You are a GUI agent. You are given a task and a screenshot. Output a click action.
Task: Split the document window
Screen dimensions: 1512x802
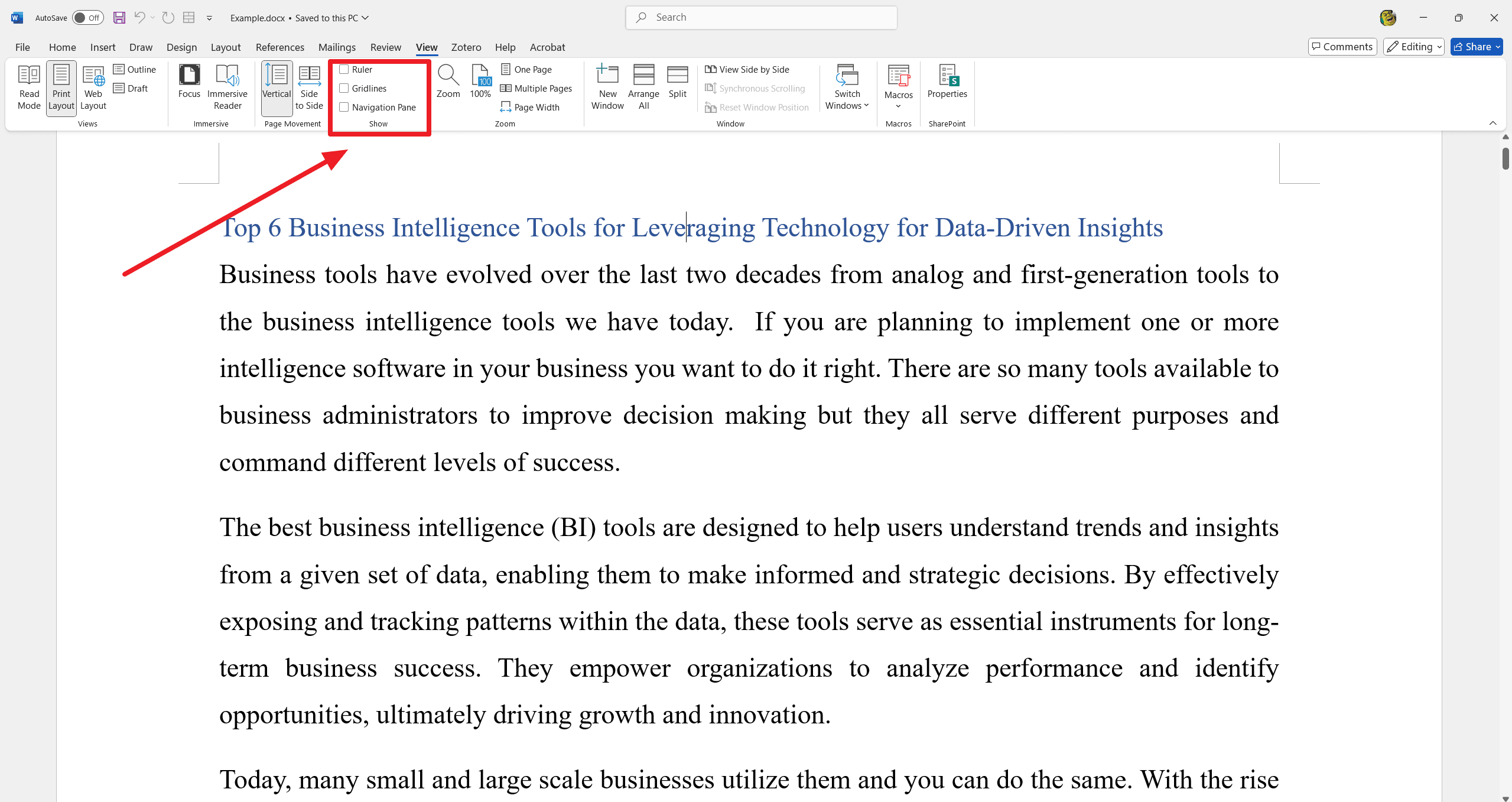pos(678,82)
